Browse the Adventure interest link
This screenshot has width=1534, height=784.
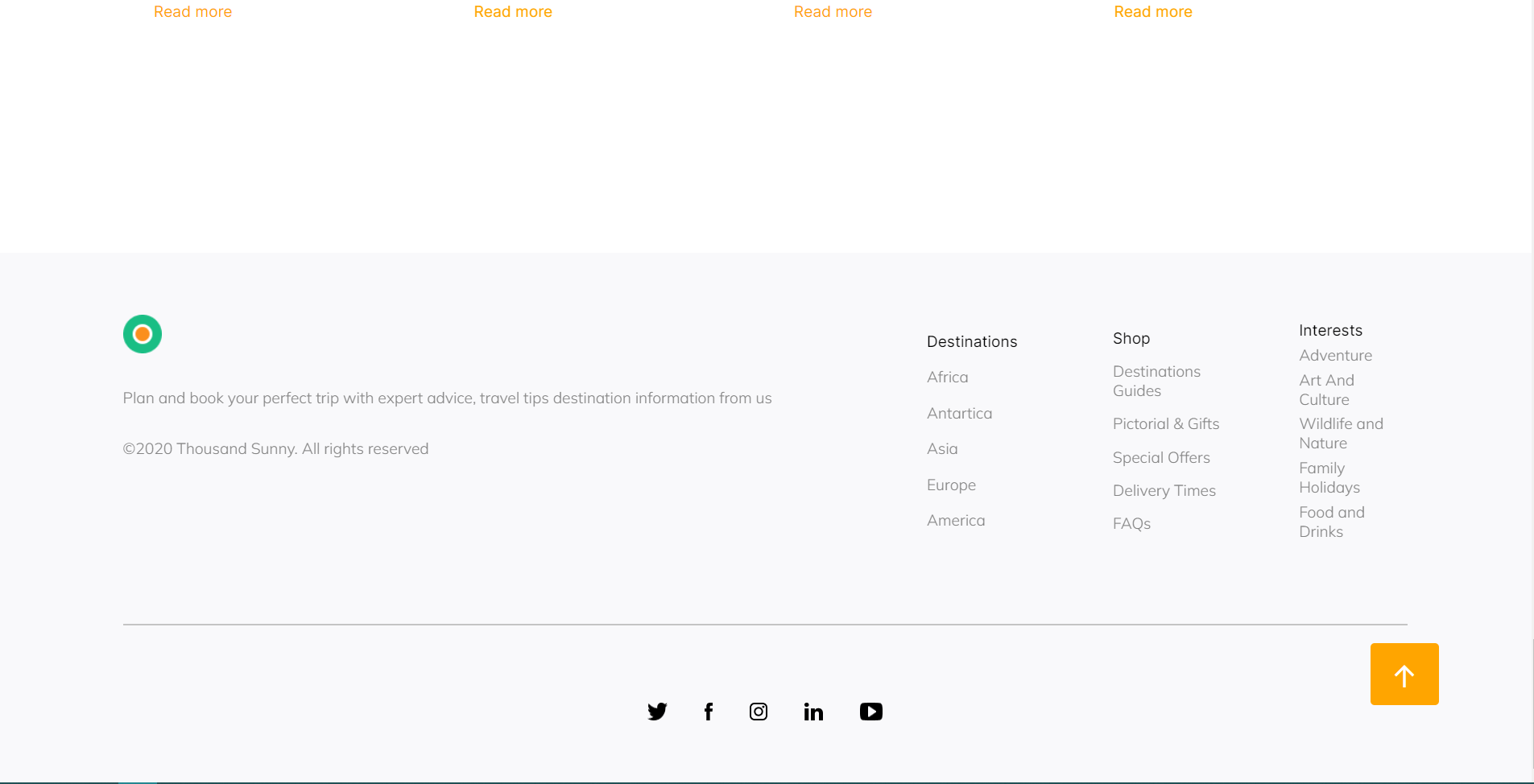(x=1335, y=356)
